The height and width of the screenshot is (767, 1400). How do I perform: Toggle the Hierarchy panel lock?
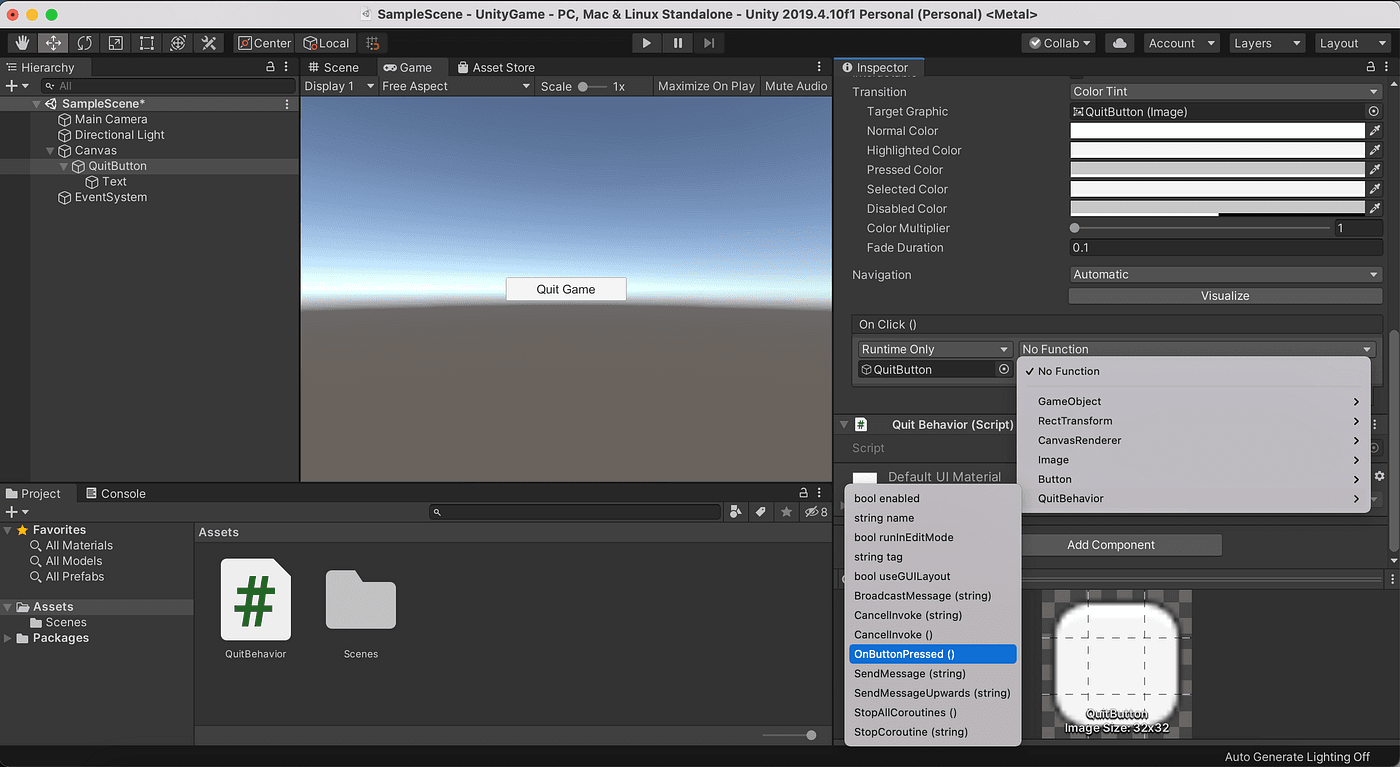(x=270, y=67)
